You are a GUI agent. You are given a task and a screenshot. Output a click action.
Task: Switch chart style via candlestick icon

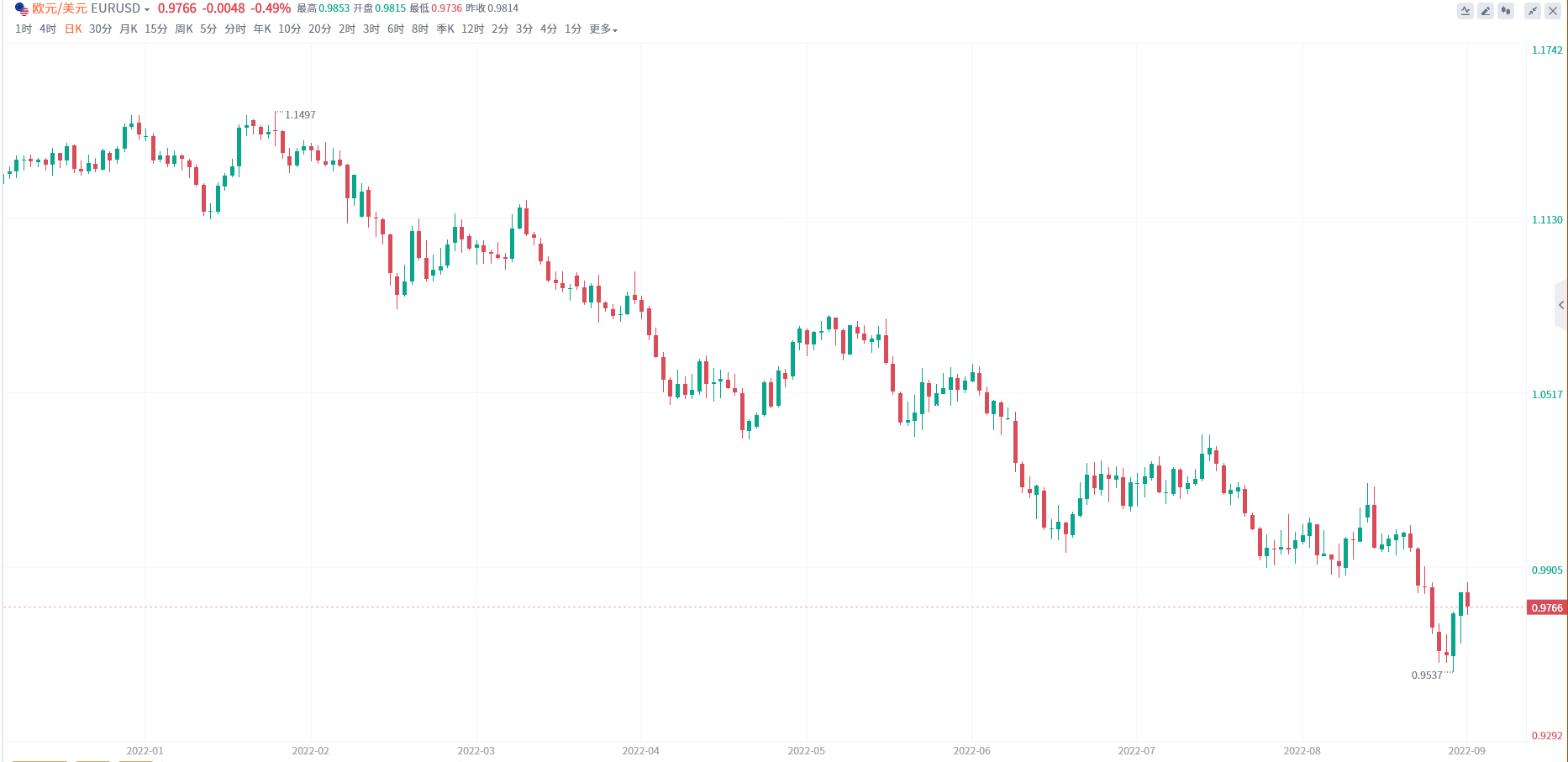click(x=1506, y=11)
